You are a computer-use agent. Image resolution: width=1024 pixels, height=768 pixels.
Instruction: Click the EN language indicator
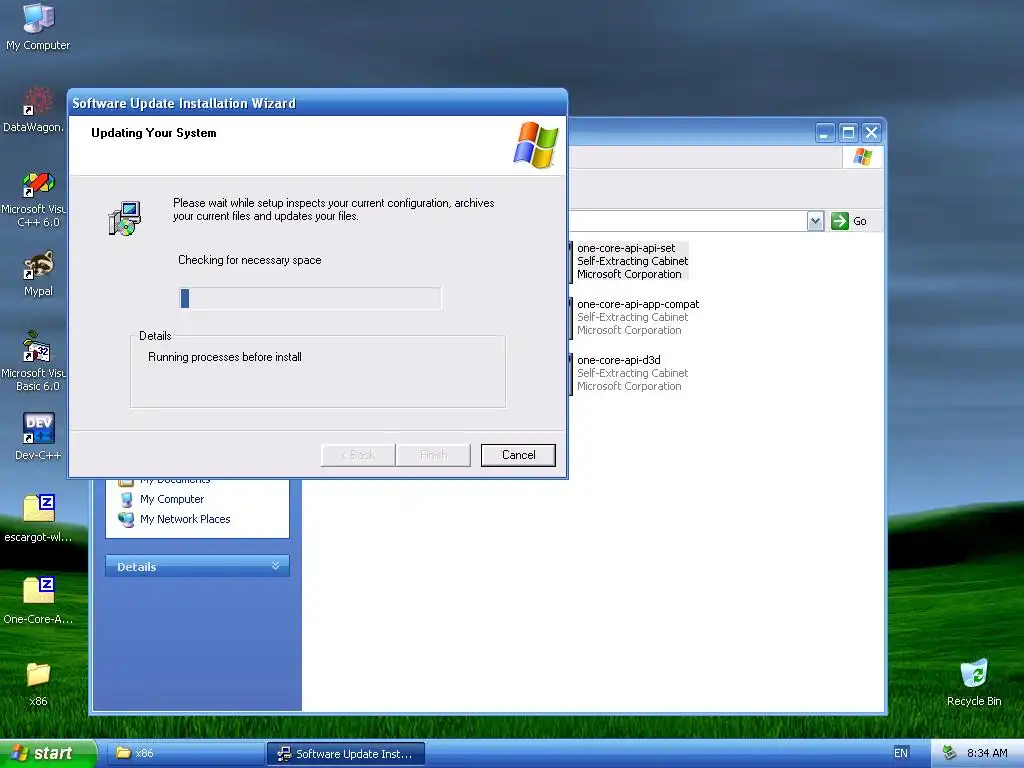tap(901, 753)
